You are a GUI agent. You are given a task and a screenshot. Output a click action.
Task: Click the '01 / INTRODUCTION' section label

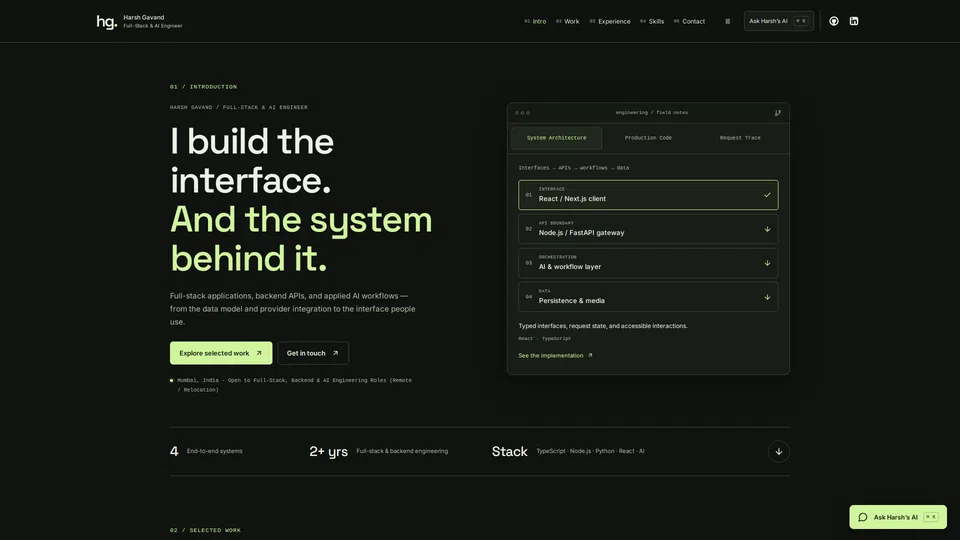[203, 87]
